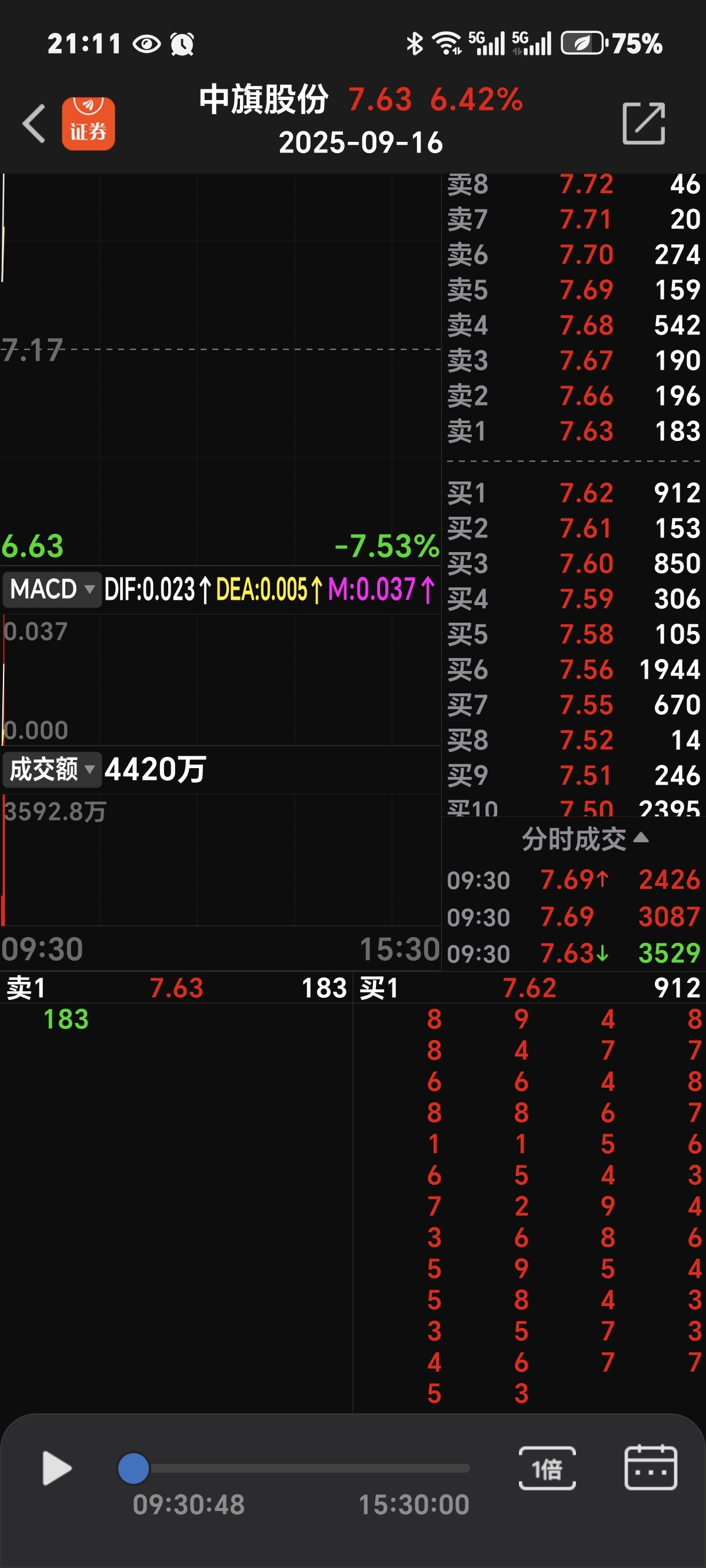706x1568 pixels.
Task: Select 买6 order row at 7.56
Action: coord(573,669)
